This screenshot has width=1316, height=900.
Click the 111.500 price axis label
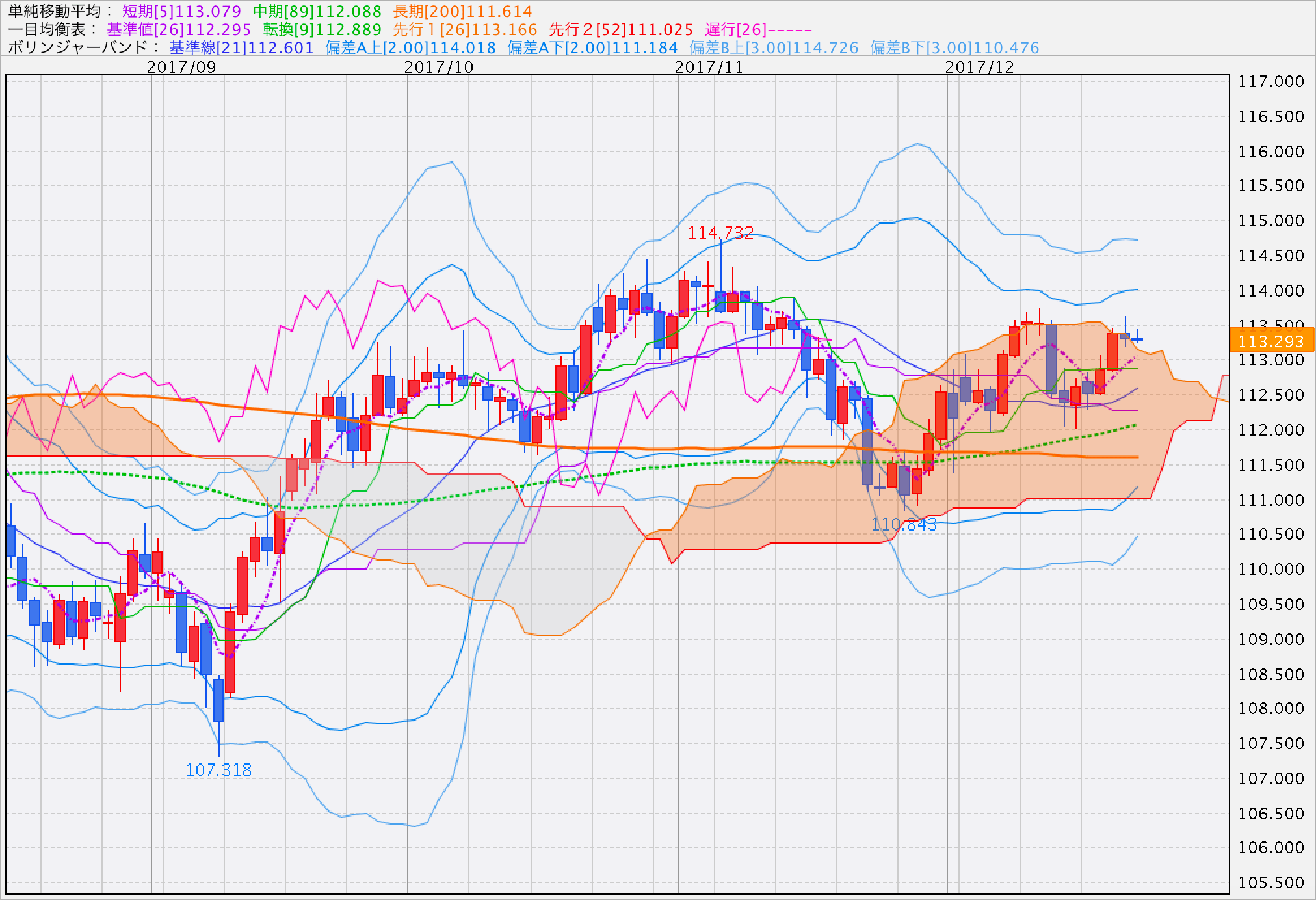point(1271,465)
